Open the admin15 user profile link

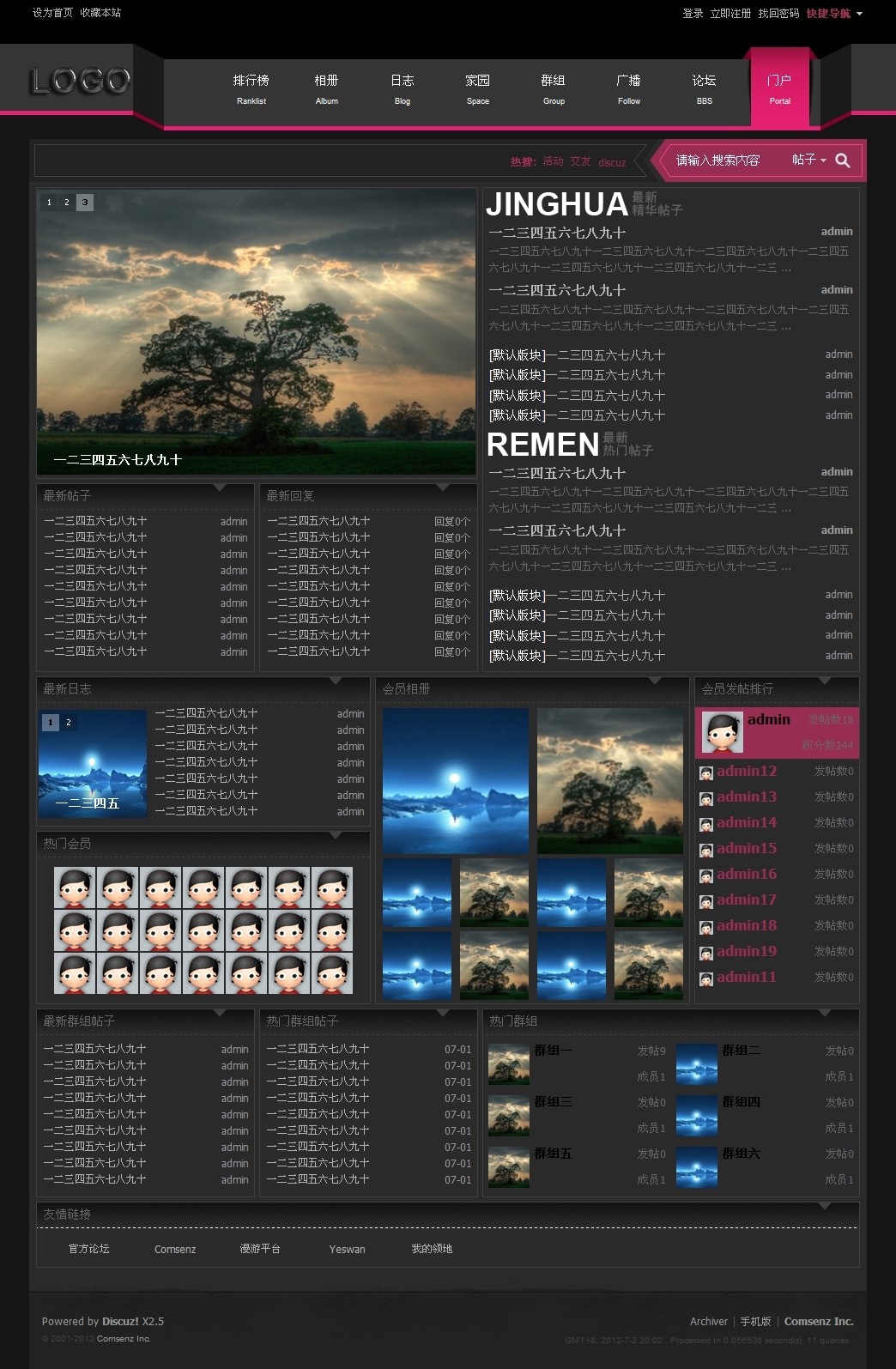[x=747, y=849]
